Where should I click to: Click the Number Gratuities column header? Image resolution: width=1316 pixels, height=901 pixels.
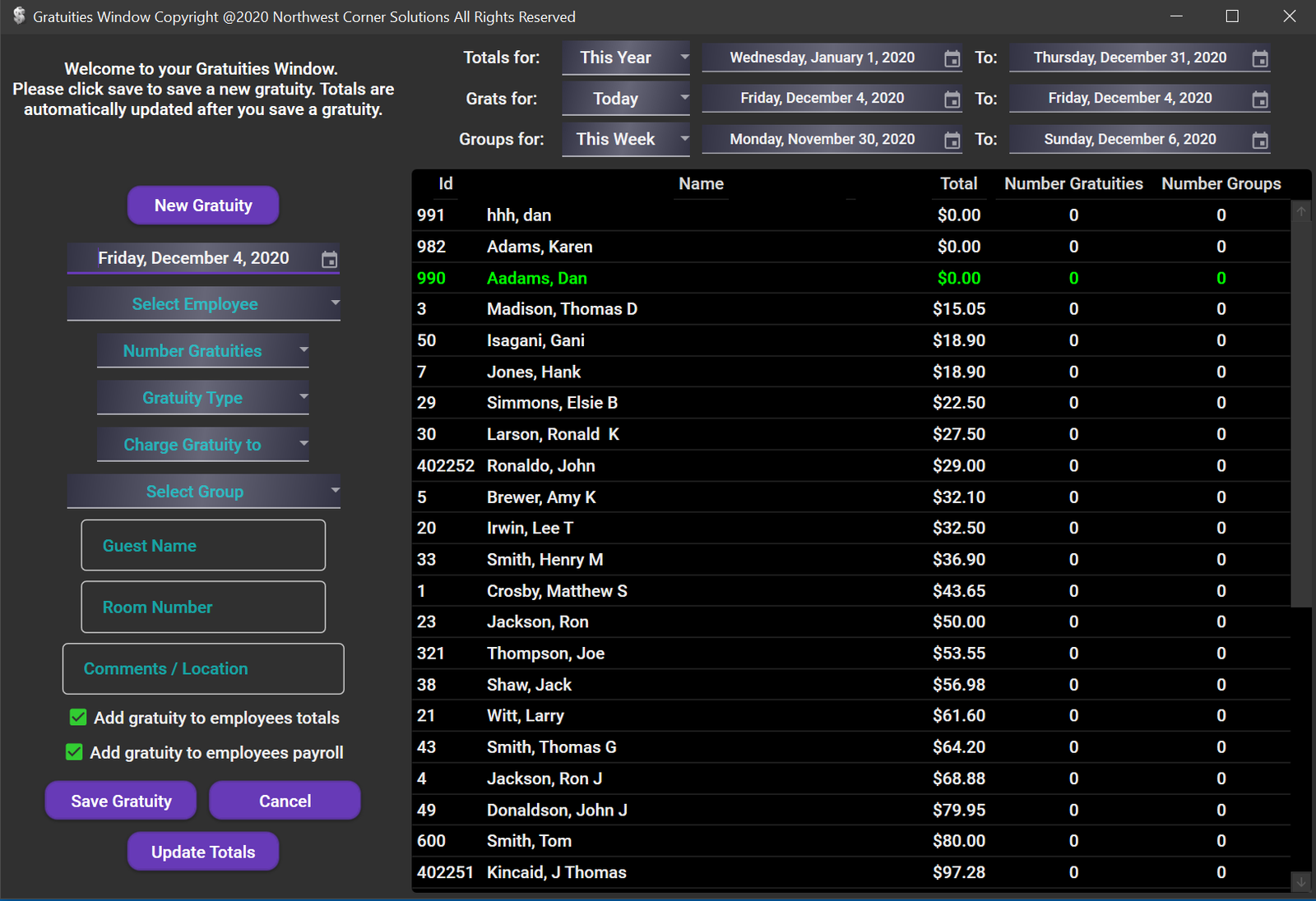1073,184
